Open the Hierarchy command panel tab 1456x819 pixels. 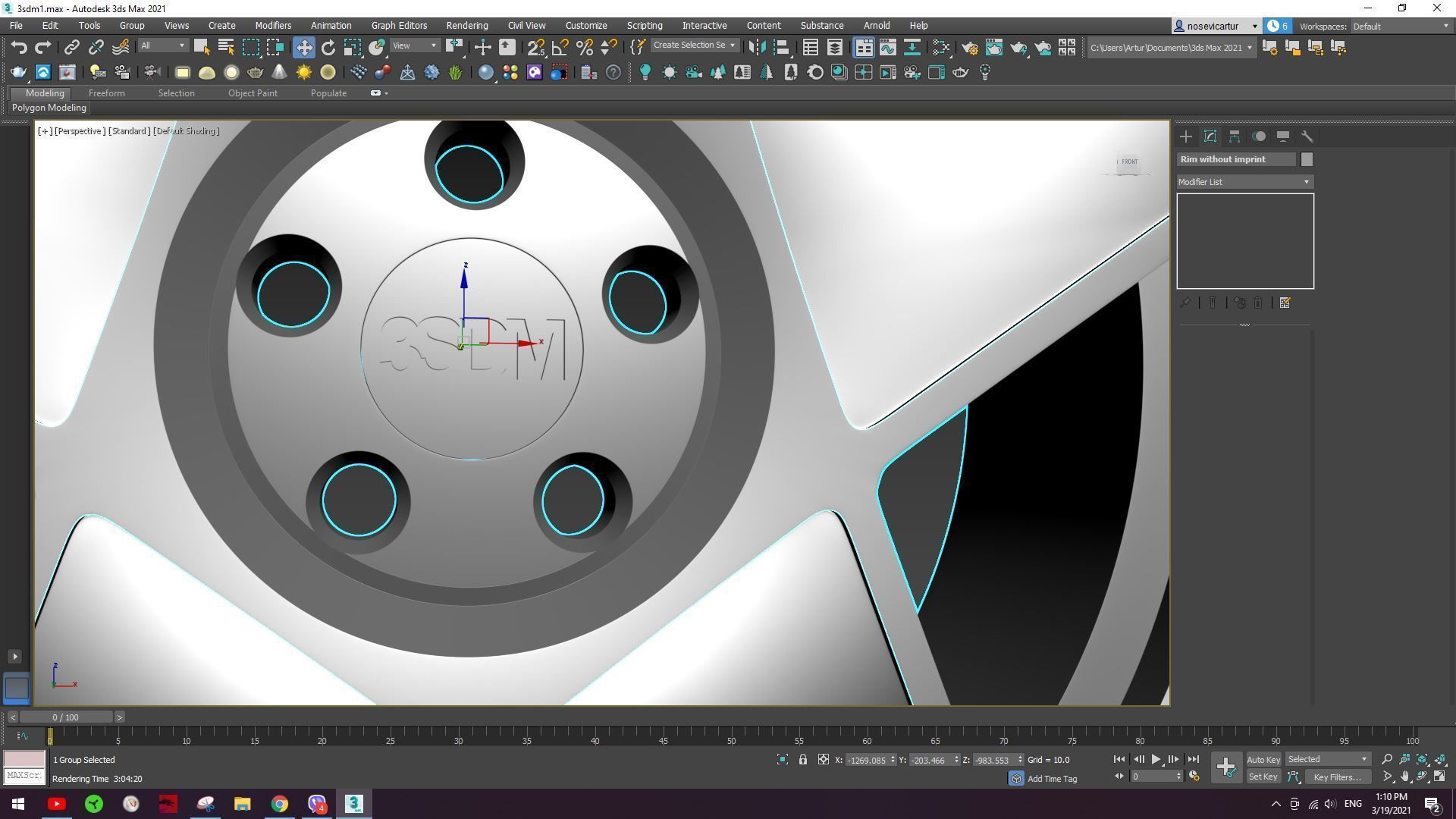coord(1235,136)
